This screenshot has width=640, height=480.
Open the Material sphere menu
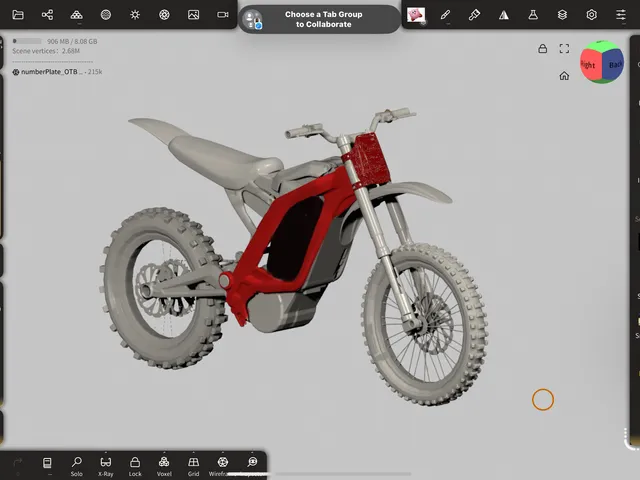coord(106,15)
